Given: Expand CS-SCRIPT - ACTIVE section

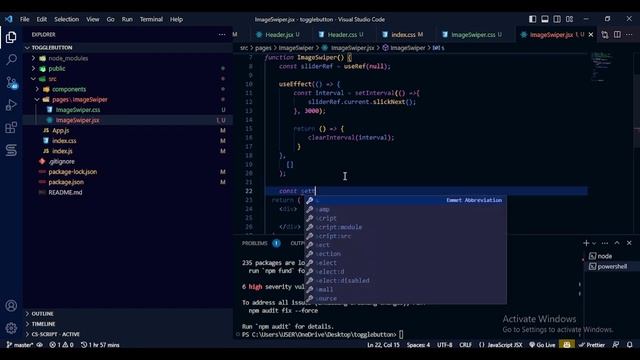Looking at the screenshot, I should [56, 334].
